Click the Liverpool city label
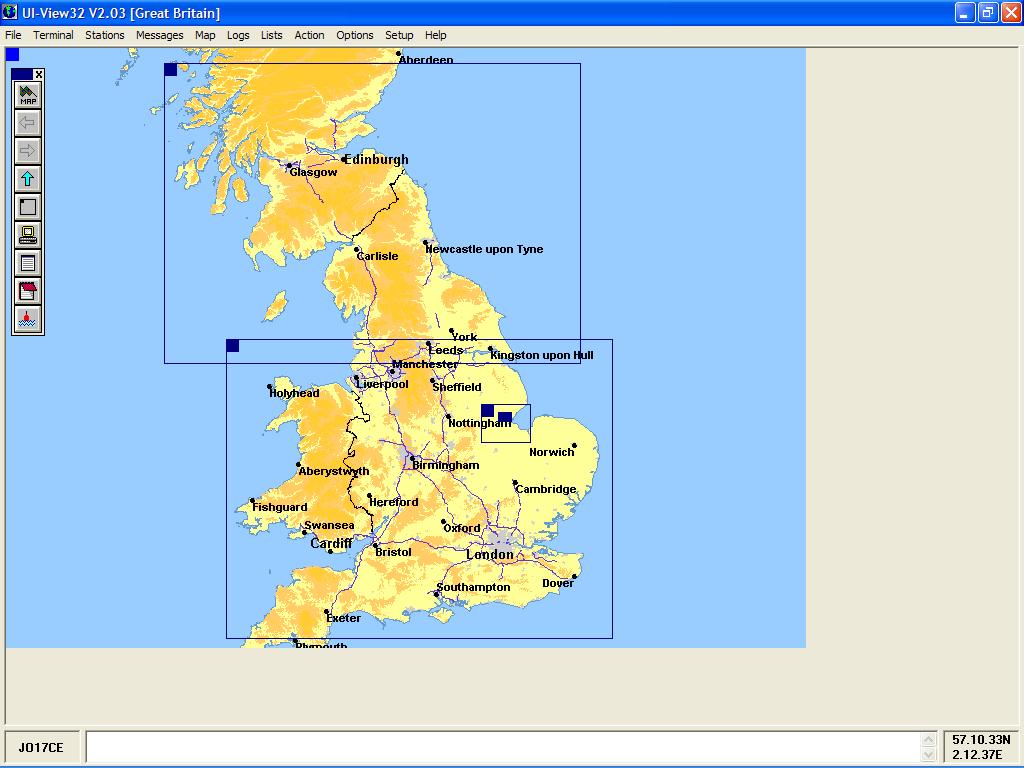Viewport: 1024px width, 768px height. [x=383, y=384]
